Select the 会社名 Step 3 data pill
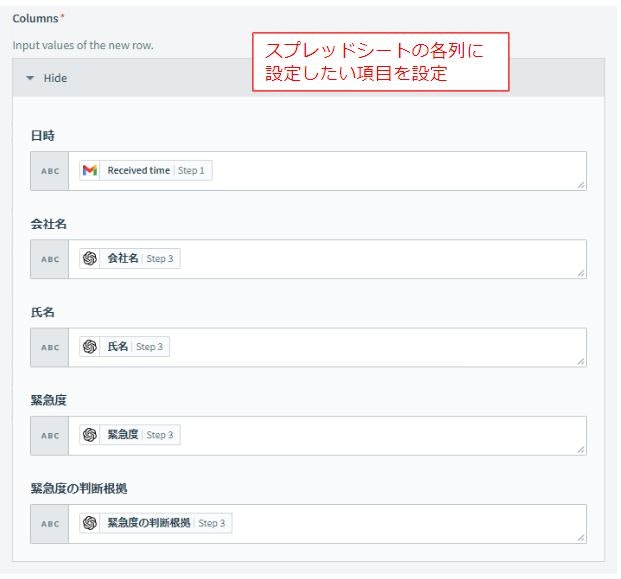621x579 pixels. coord(130,259)
